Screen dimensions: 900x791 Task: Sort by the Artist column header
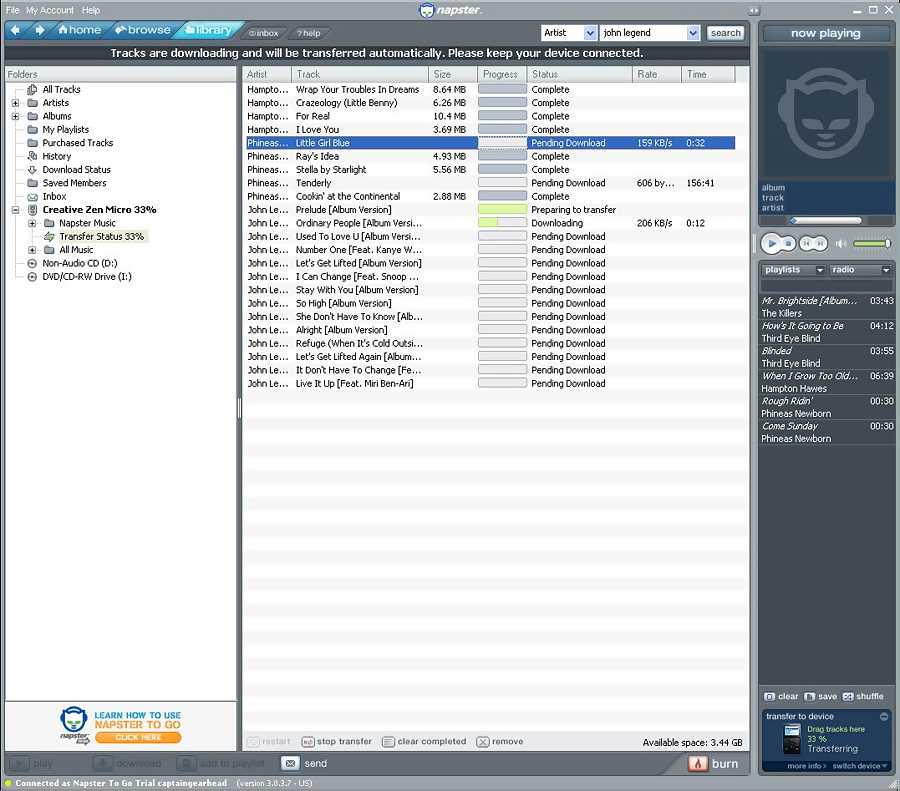[267, 74]
